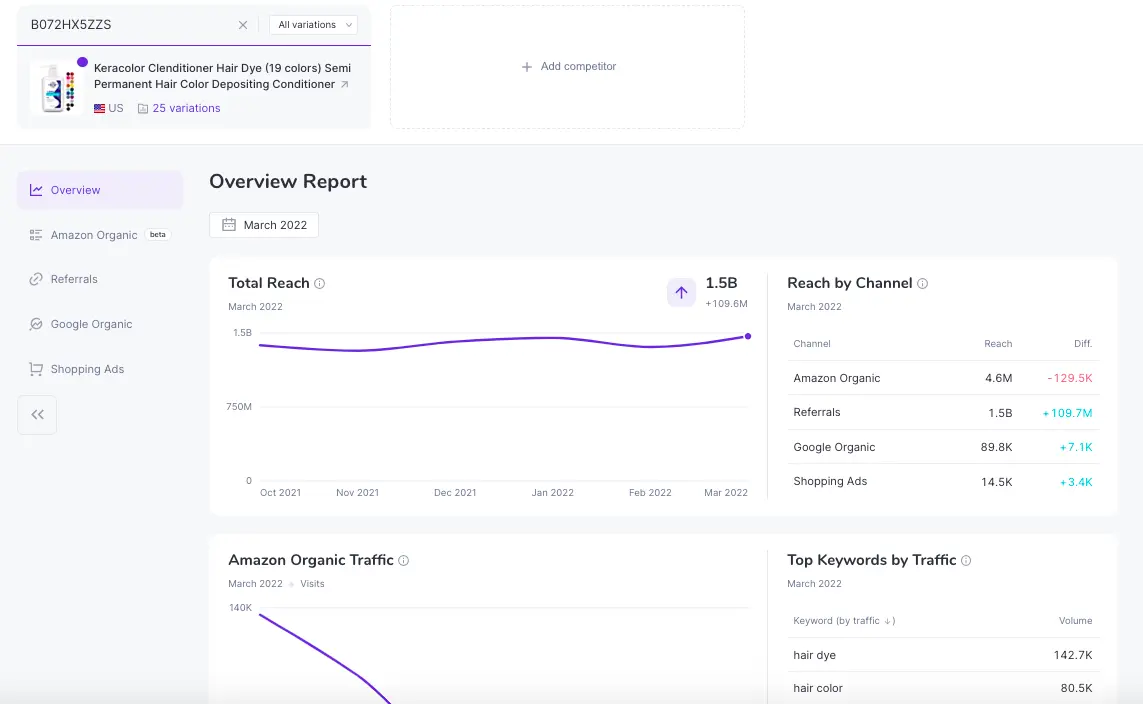
Task: Clear the ASIN search field with X icon
Action: coord(243,25)
